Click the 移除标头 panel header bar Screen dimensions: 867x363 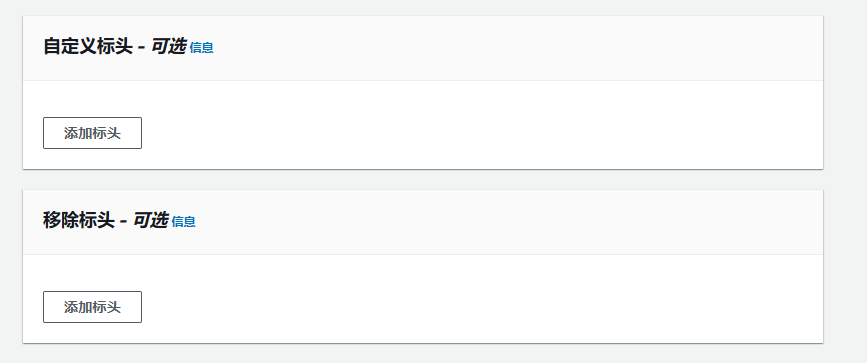click(423, 222)
